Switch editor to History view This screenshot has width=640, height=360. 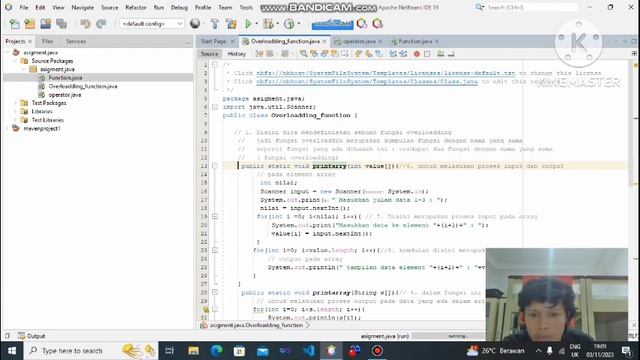(237, 54)
